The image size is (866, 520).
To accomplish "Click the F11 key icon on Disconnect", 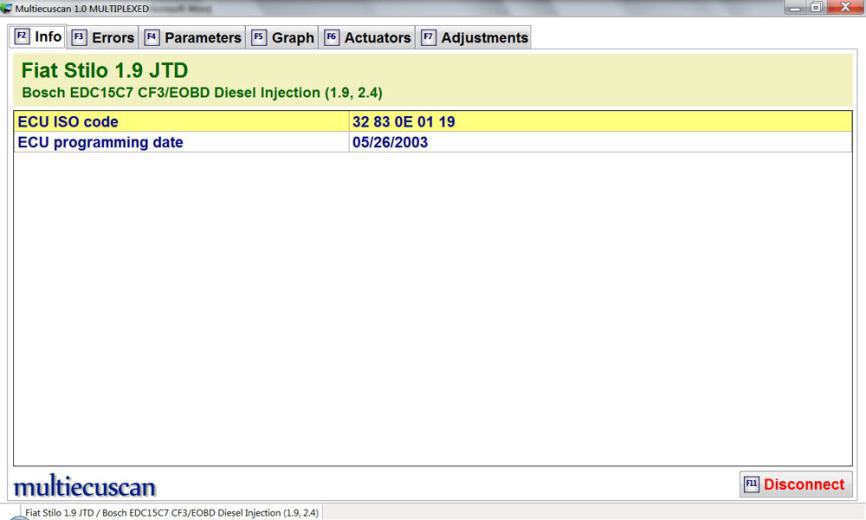I will pos(752,484).
